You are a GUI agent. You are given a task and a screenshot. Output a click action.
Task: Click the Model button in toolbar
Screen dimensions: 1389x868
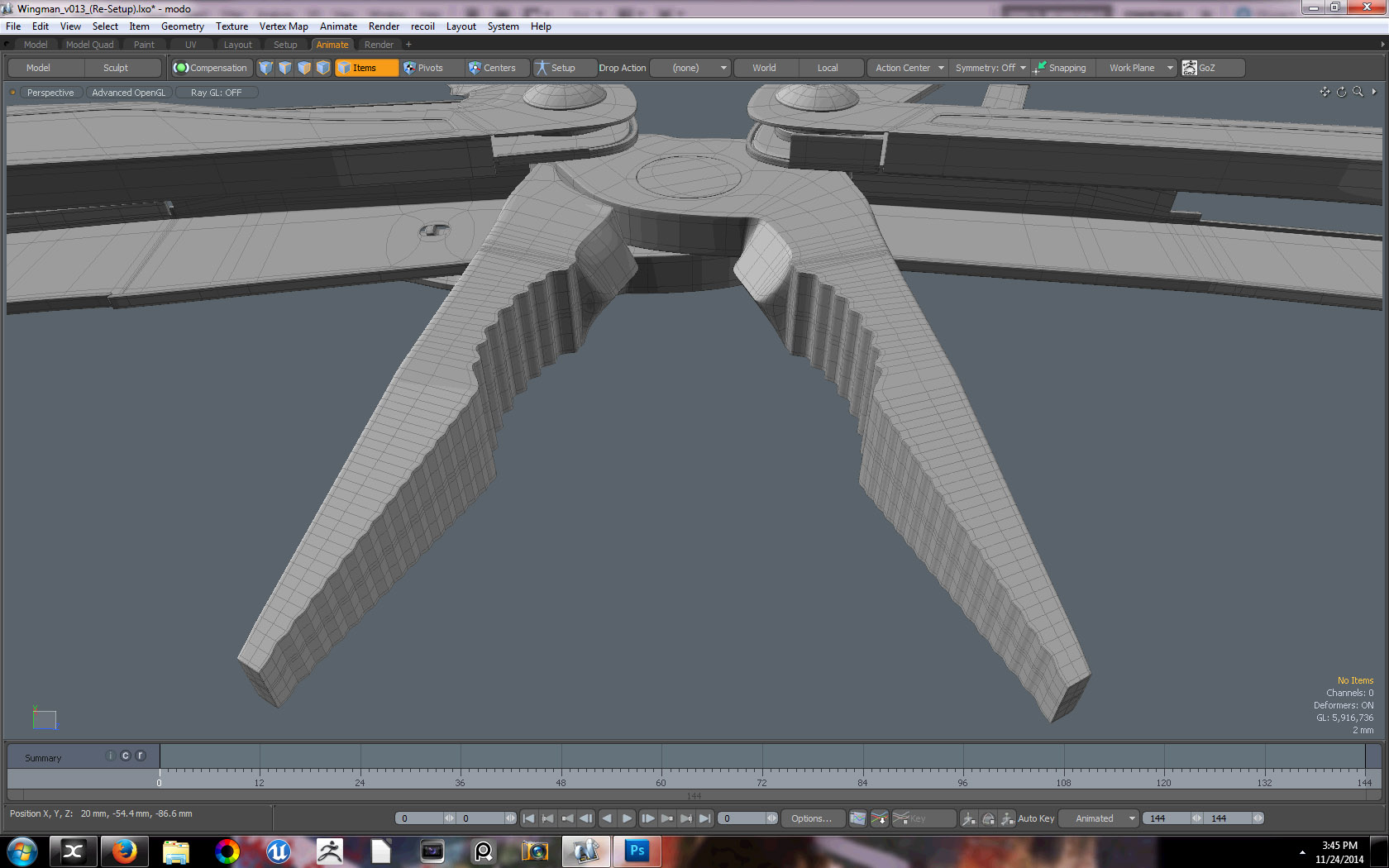45,68
